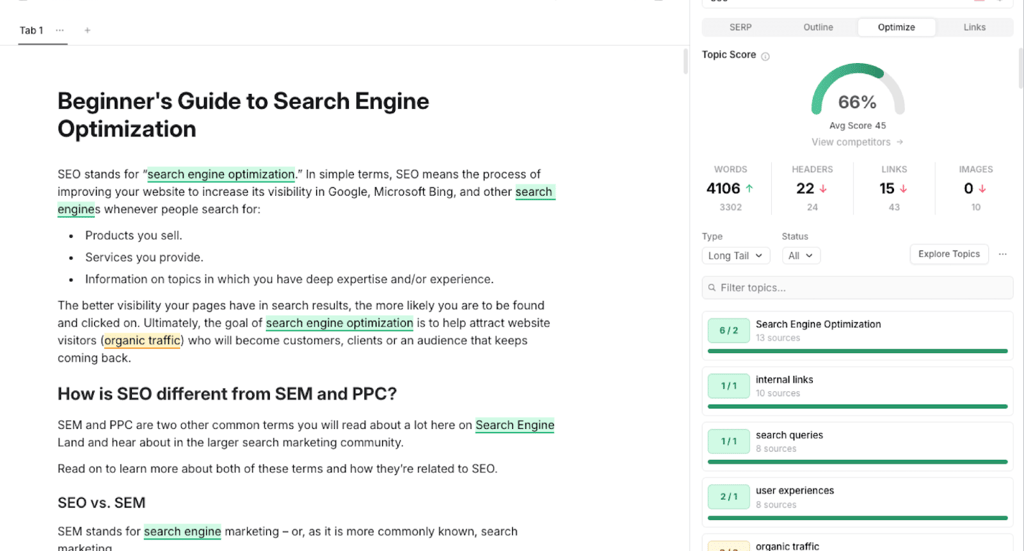Click the Headers 22 statistic
This screenshot has width=1024, height=551.
pos(812,188)
